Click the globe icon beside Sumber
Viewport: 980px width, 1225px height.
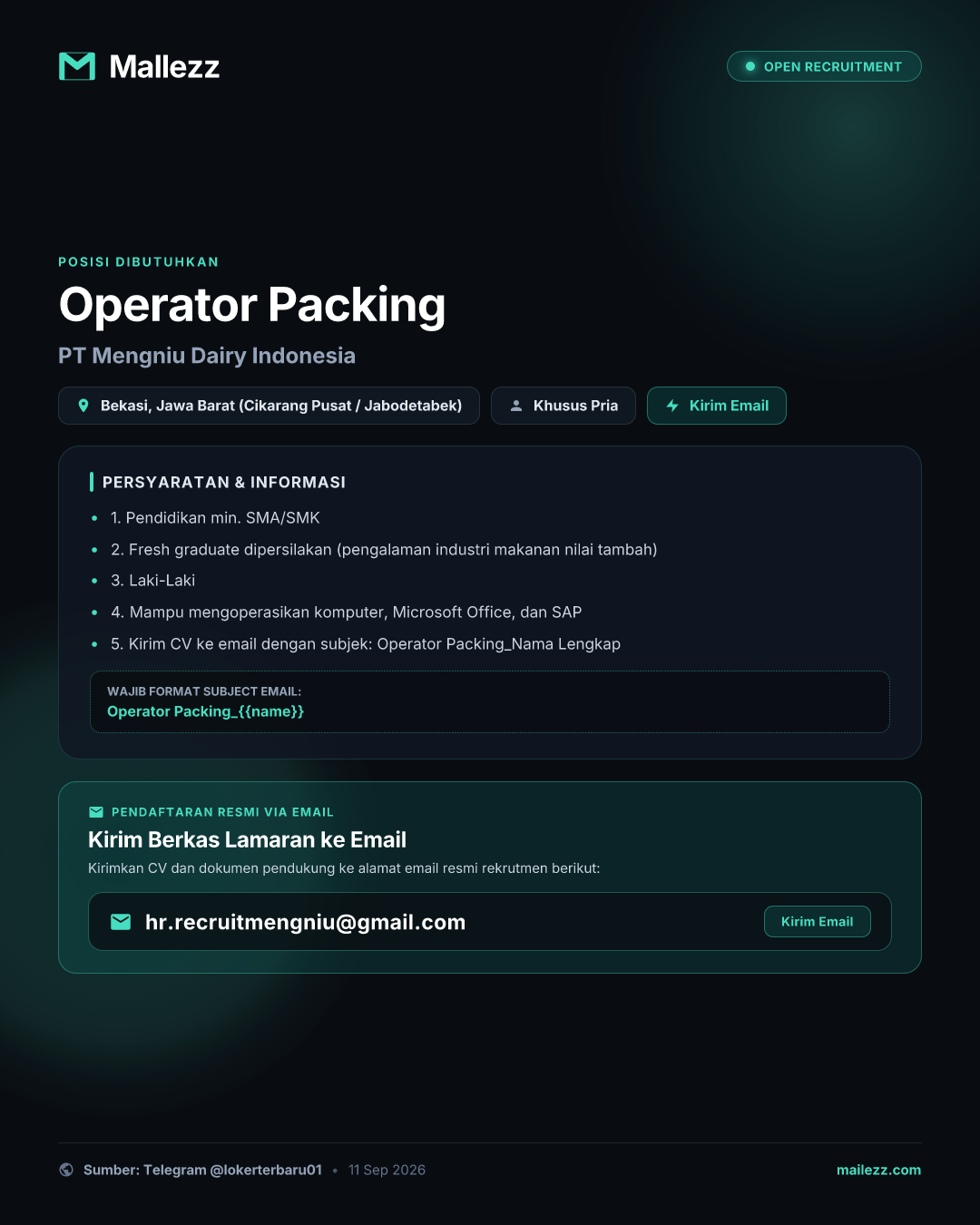[x=66, y=1170]
